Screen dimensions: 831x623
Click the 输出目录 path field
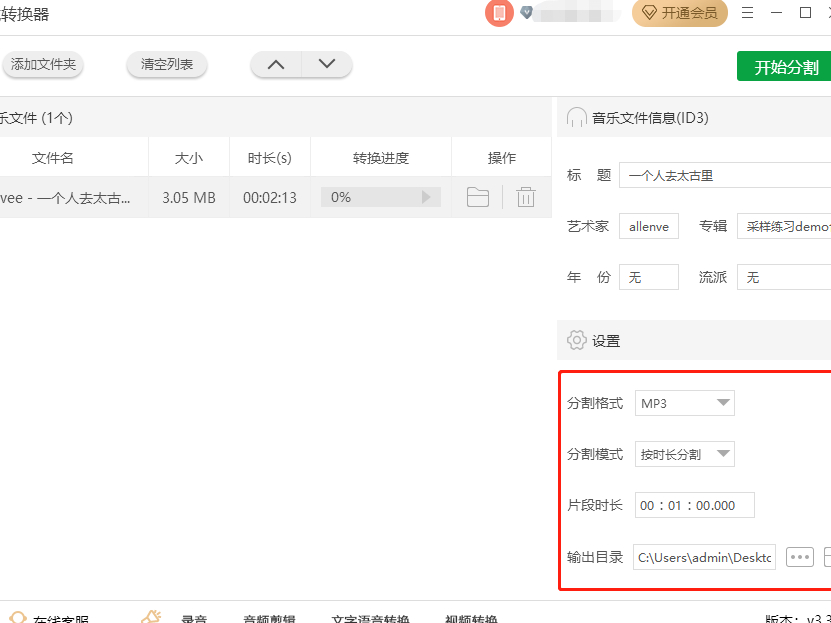(704, 557)
